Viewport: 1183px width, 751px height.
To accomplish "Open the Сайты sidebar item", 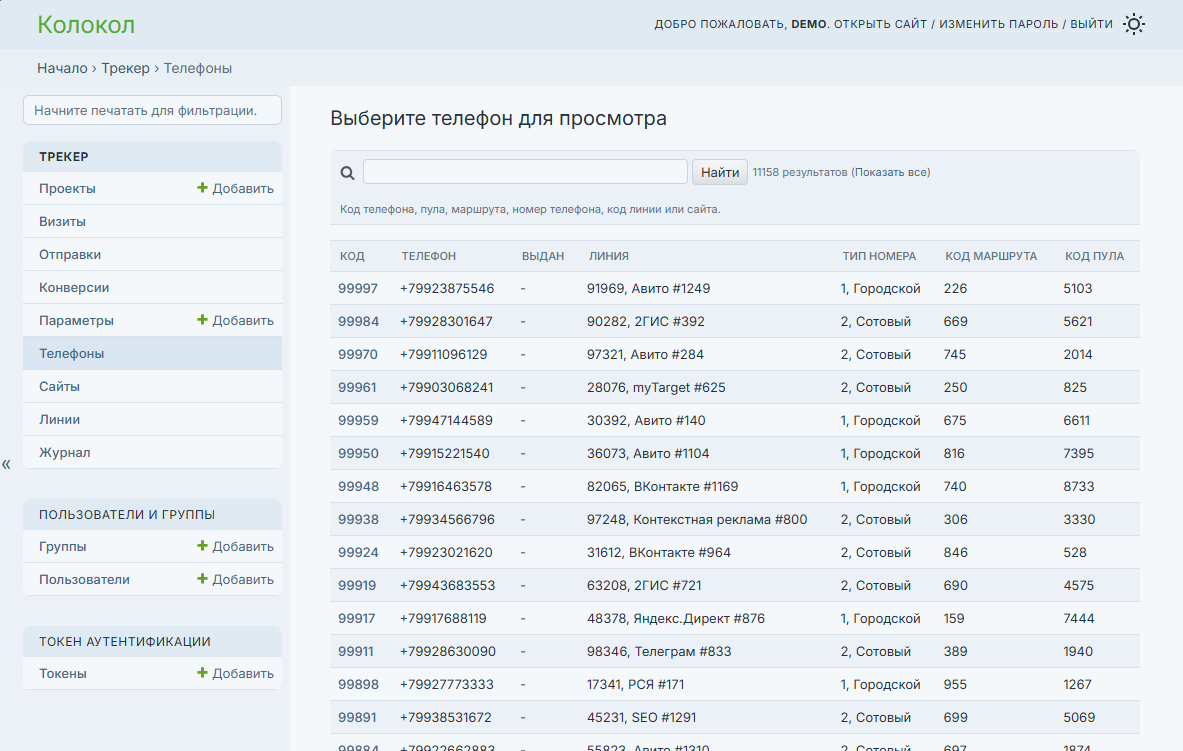I will [x=59, y=386].
